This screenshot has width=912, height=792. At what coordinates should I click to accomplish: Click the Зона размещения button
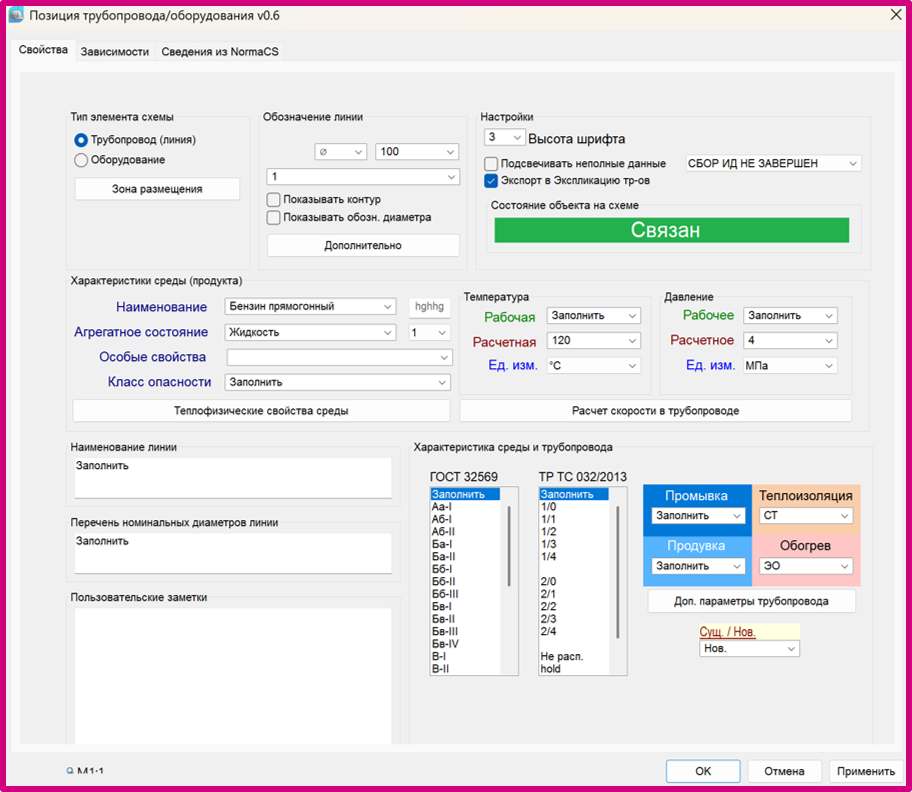(x=156, y=188)
